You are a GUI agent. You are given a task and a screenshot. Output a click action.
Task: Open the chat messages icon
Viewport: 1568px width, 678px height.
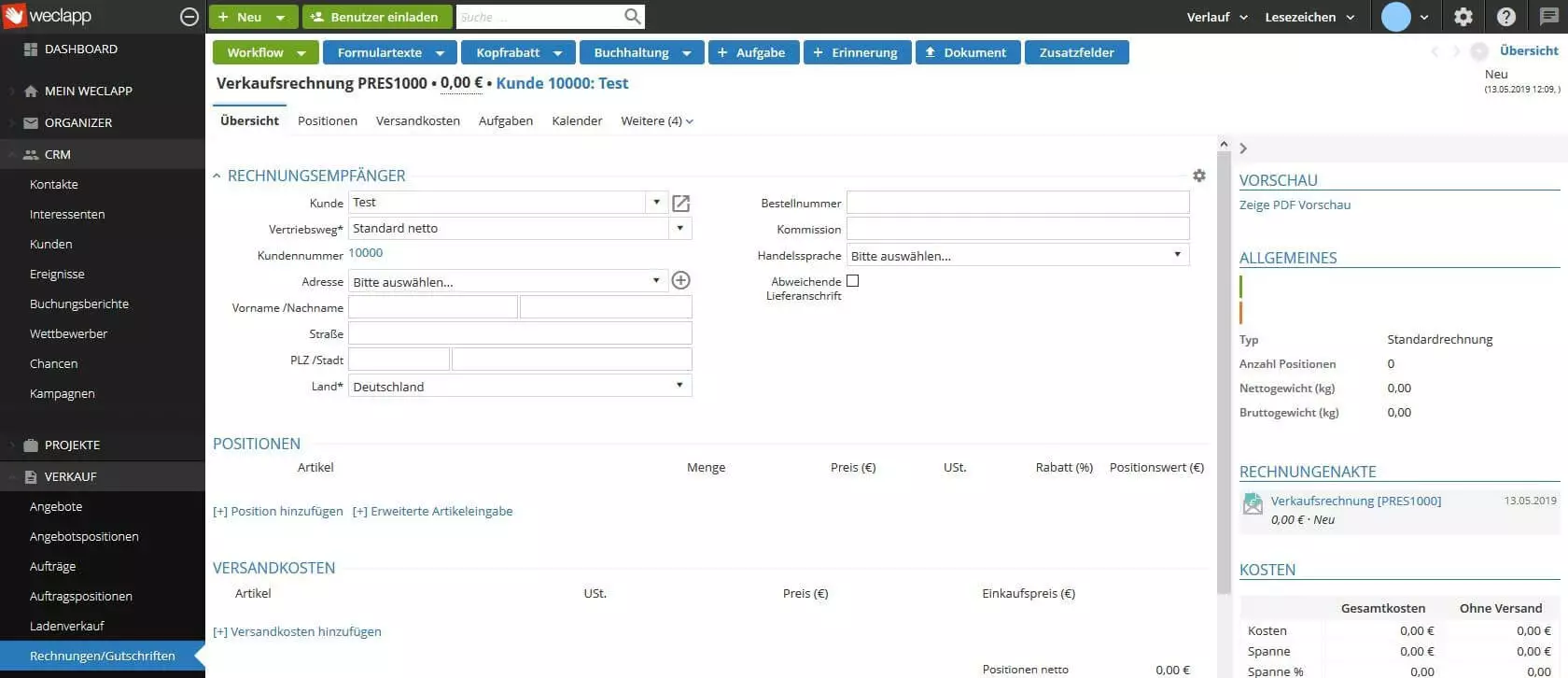(x=1547, y=17)
